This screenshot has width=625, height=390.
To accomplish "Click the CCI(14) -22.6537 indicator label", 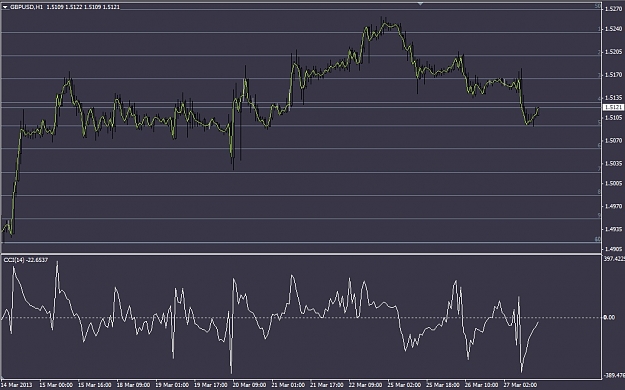I will [26, 260].
